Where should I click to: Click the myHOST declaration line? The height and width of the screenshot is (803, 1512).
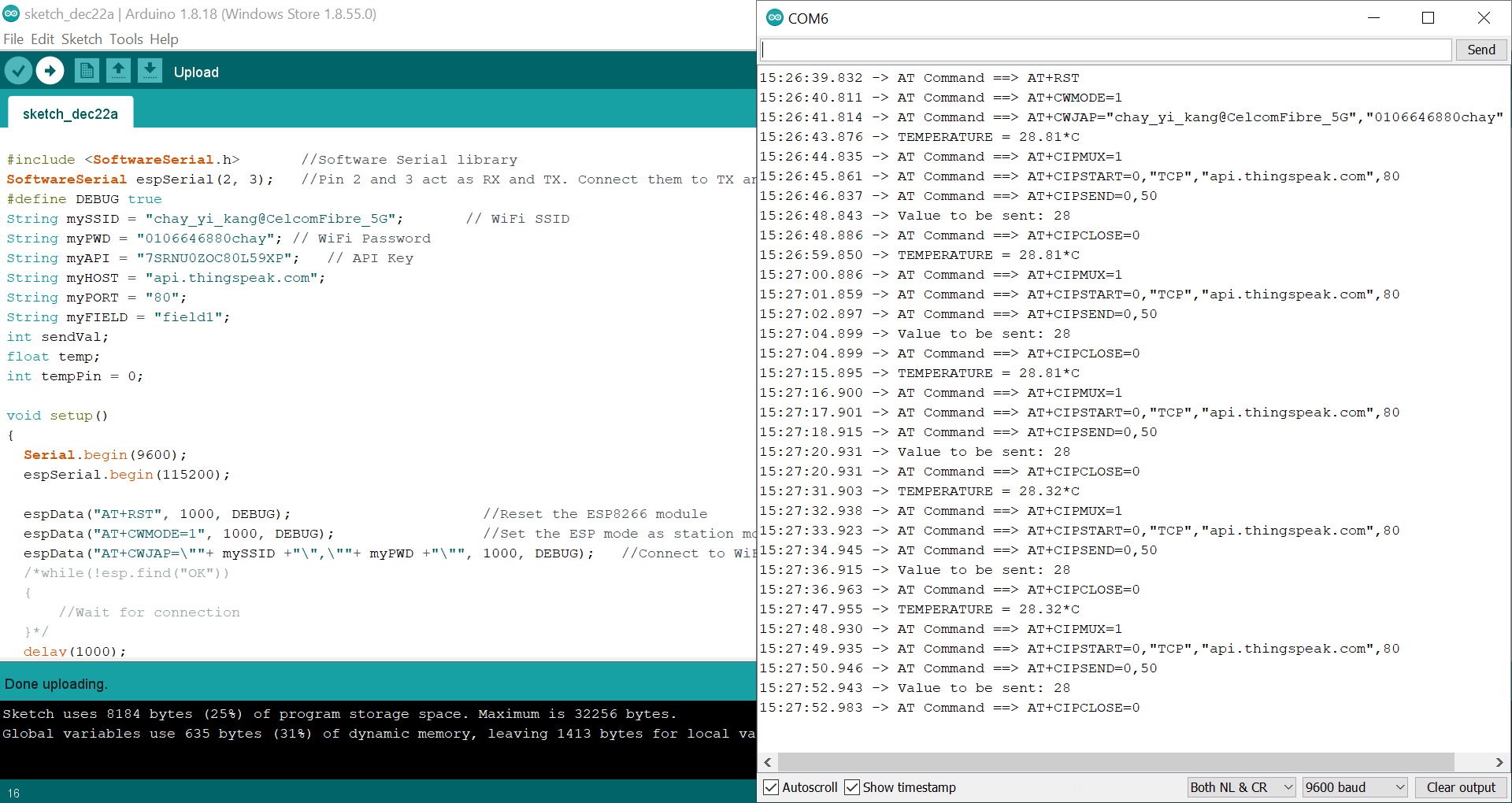[x=166, y=278]
